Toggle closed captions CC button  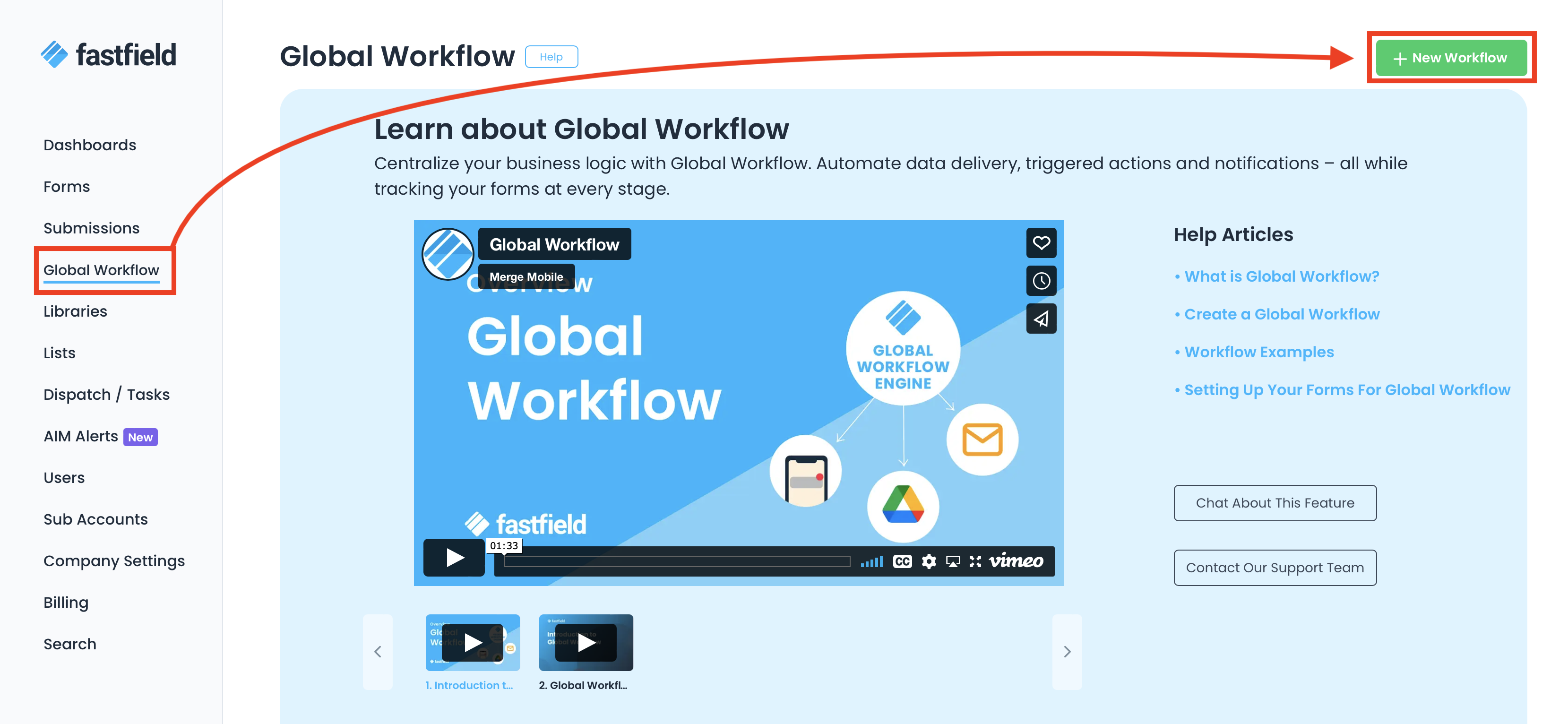click(x=902, y=561)
